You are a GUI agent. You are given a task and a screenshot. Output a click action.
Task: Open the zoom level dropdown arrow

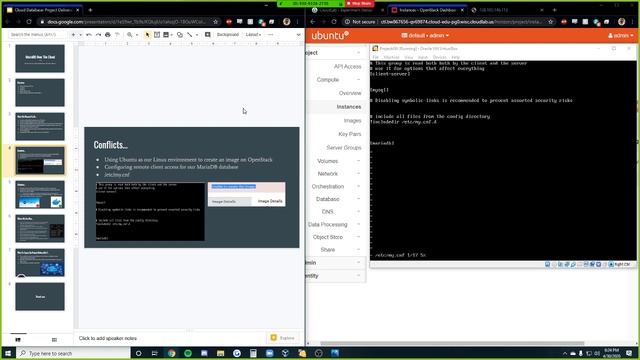pos(137,35)
